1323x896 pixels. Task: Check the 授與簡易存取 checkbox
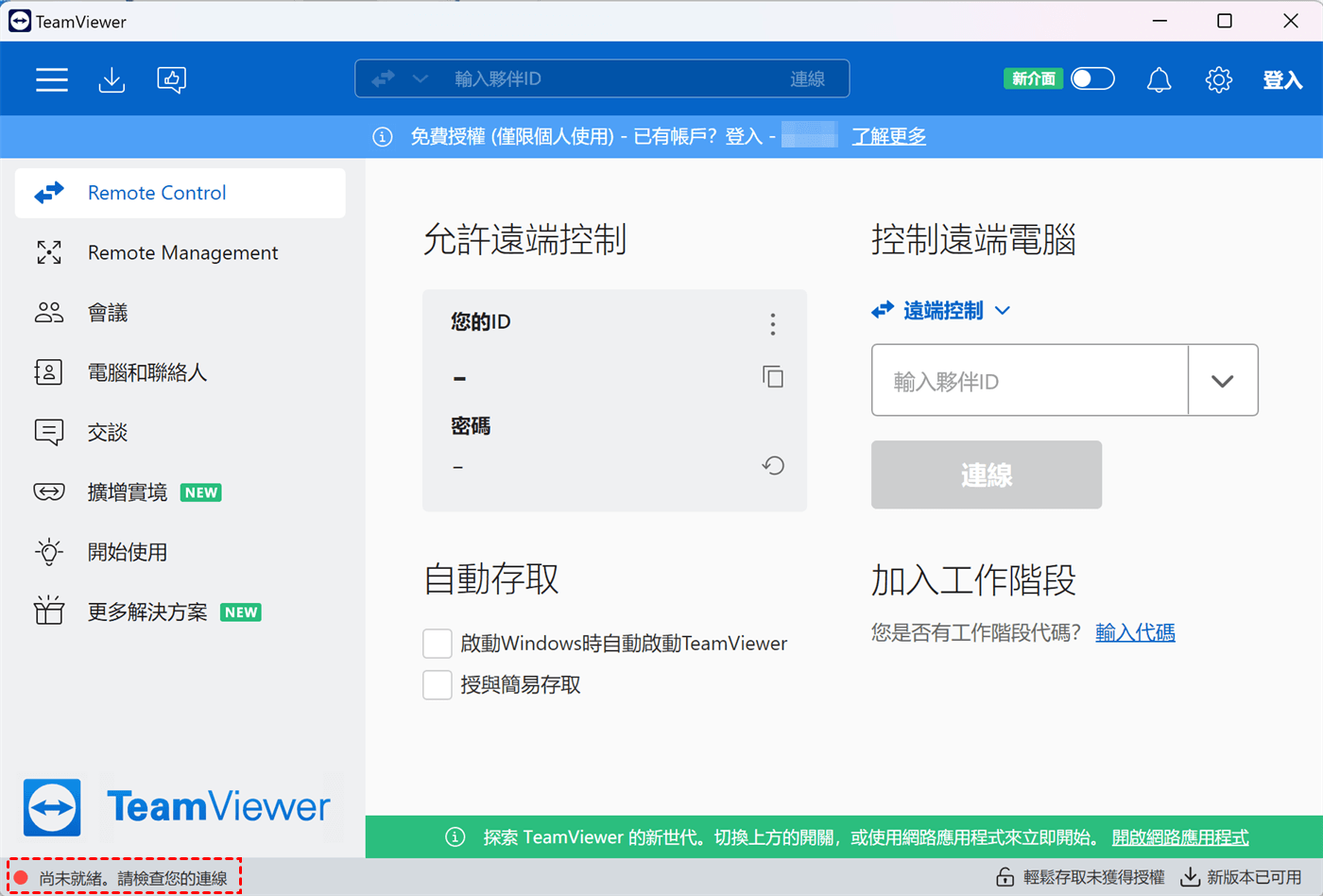click(438, 685)
